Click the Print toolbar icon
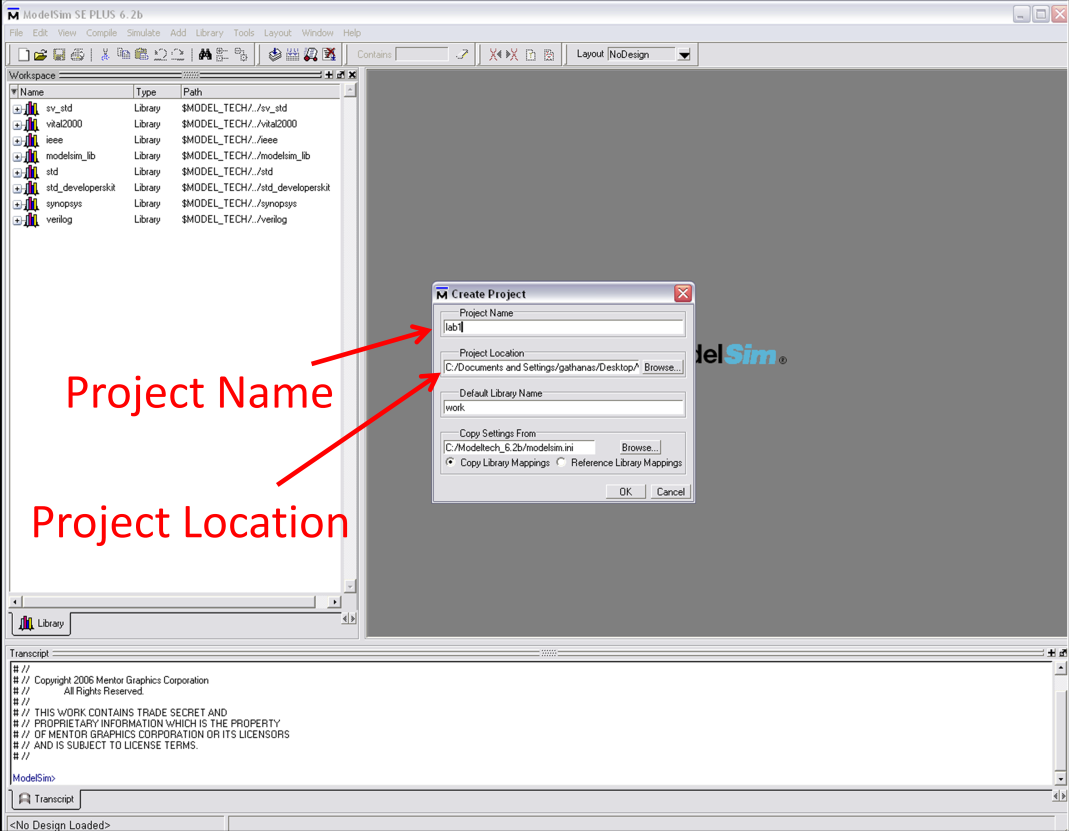 coord(78,55)
